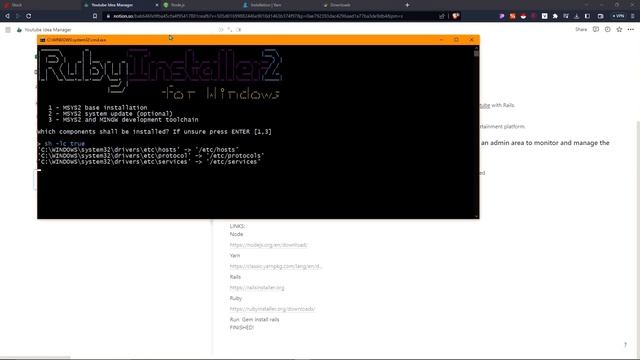
Task: Click the Pokeball extension icon
Action: [x=523, y=16]
